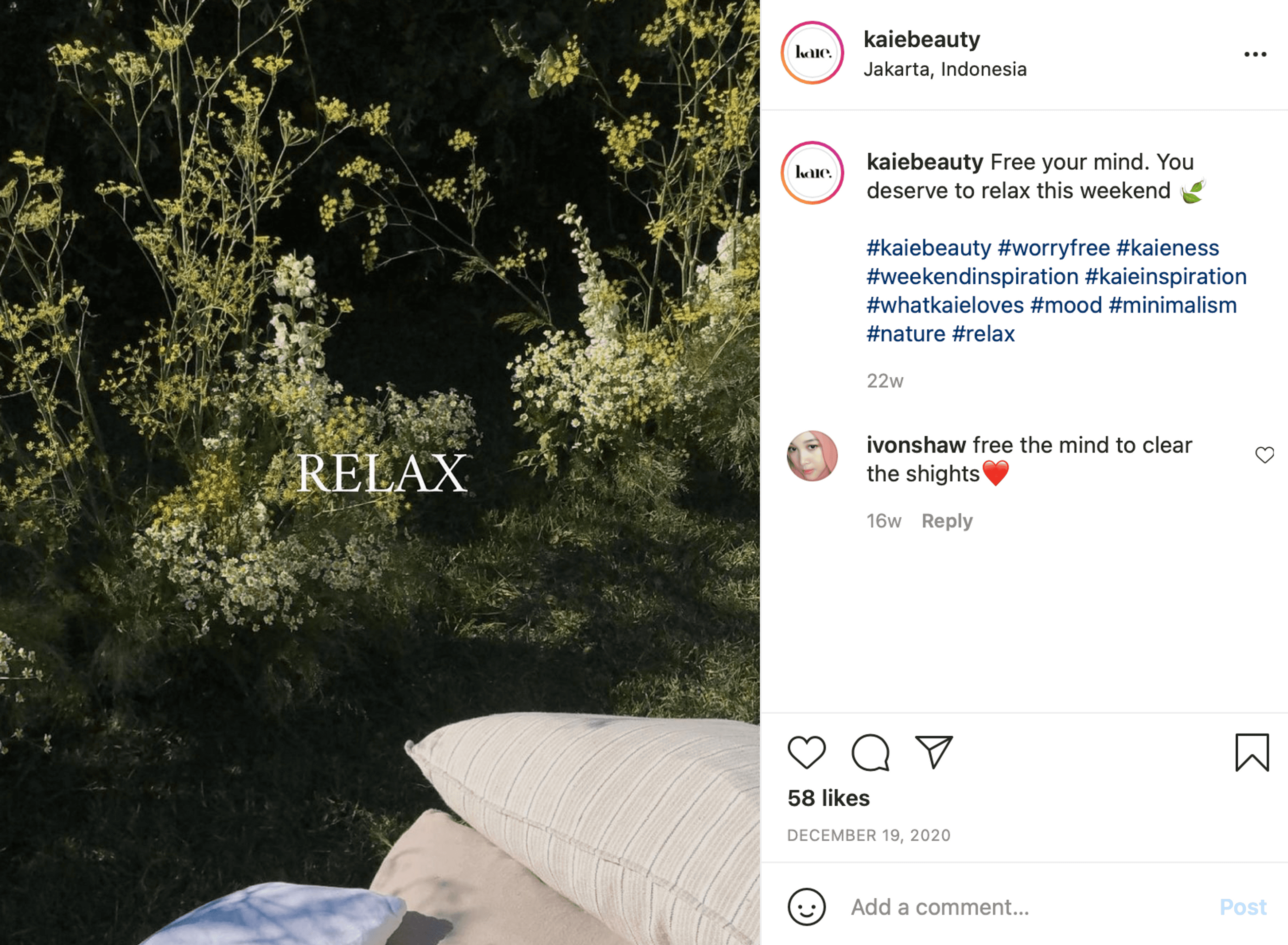Open kaiebeauty header profile picture
Viewport: 1288px width, 945px height.
point(812,53)
